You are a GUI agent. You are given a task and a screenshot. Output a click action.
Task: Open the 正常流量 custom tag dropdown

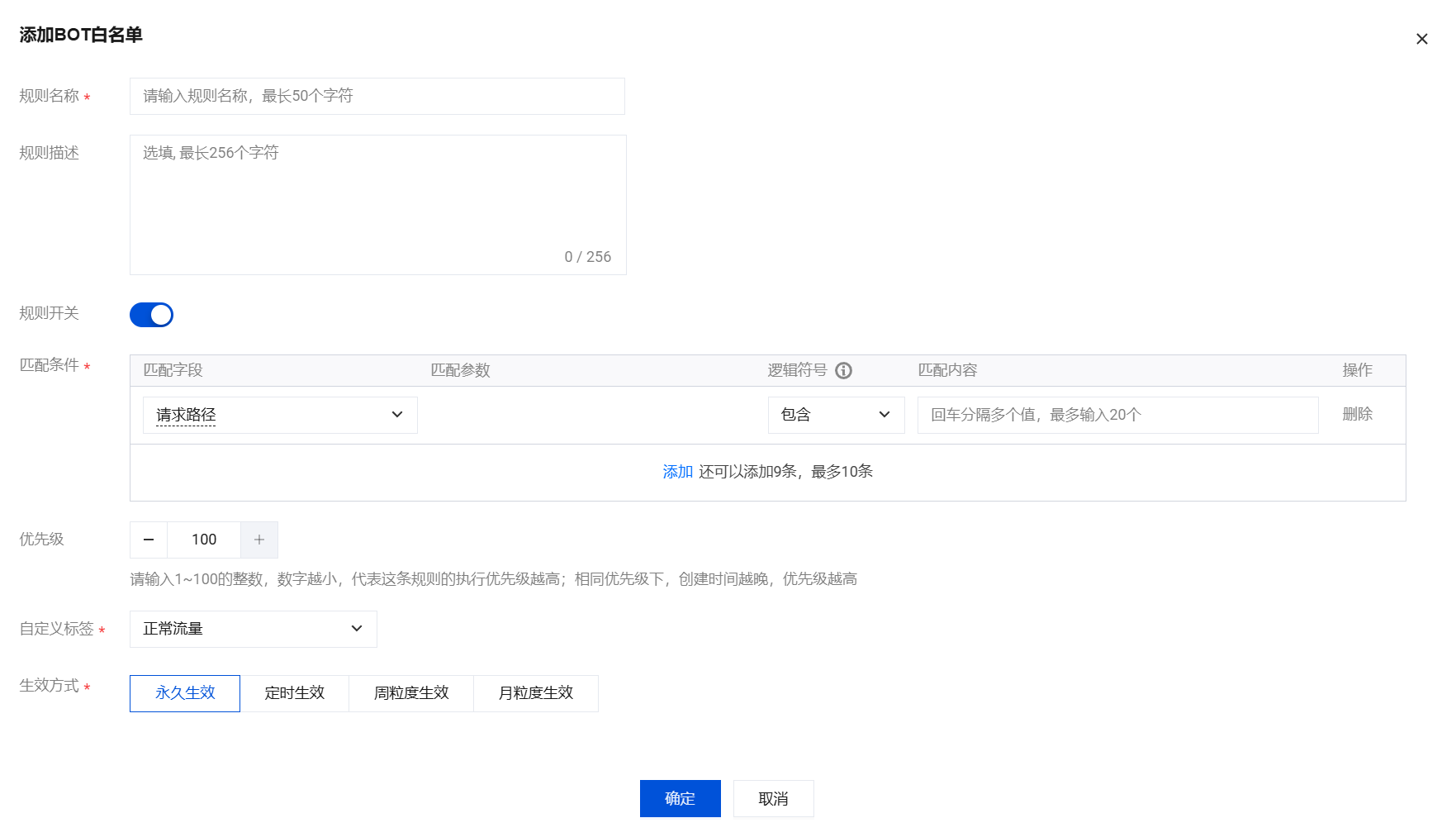pyautogui.click(x=254, y=629)
